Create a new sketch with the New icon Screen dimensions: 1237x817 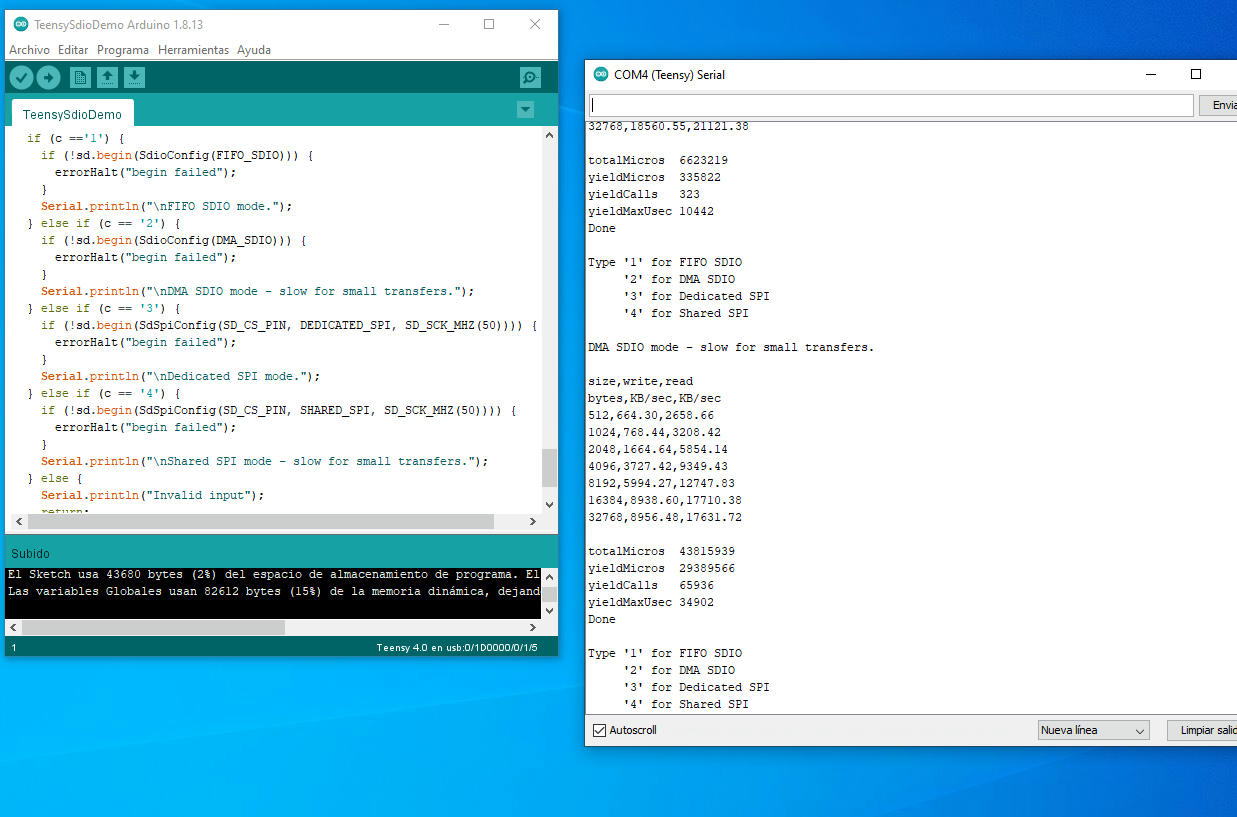(80, 78)
